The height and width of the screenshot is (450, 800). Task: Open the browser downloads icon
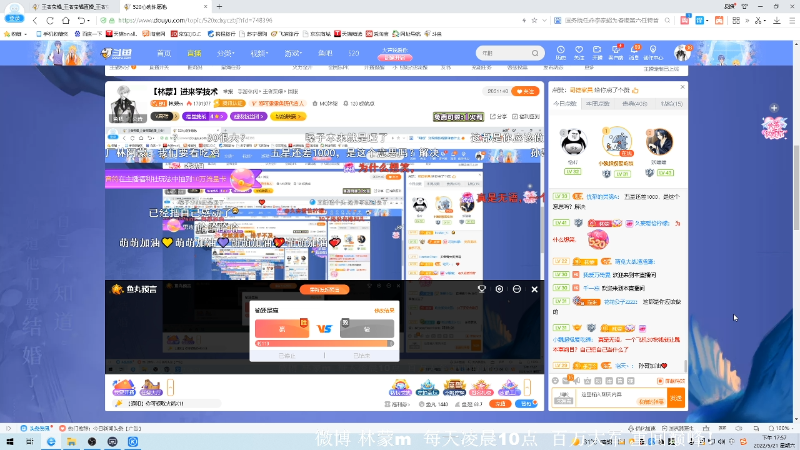(x=777, y=20)
